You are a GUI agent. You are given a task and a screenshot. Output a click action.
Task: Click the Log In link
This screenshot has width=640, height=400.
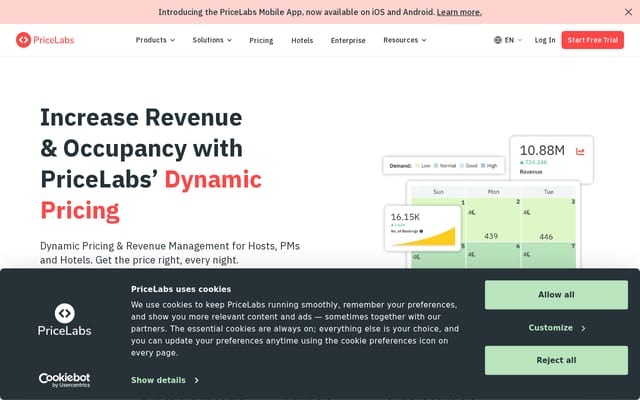(x=545, y=40)
